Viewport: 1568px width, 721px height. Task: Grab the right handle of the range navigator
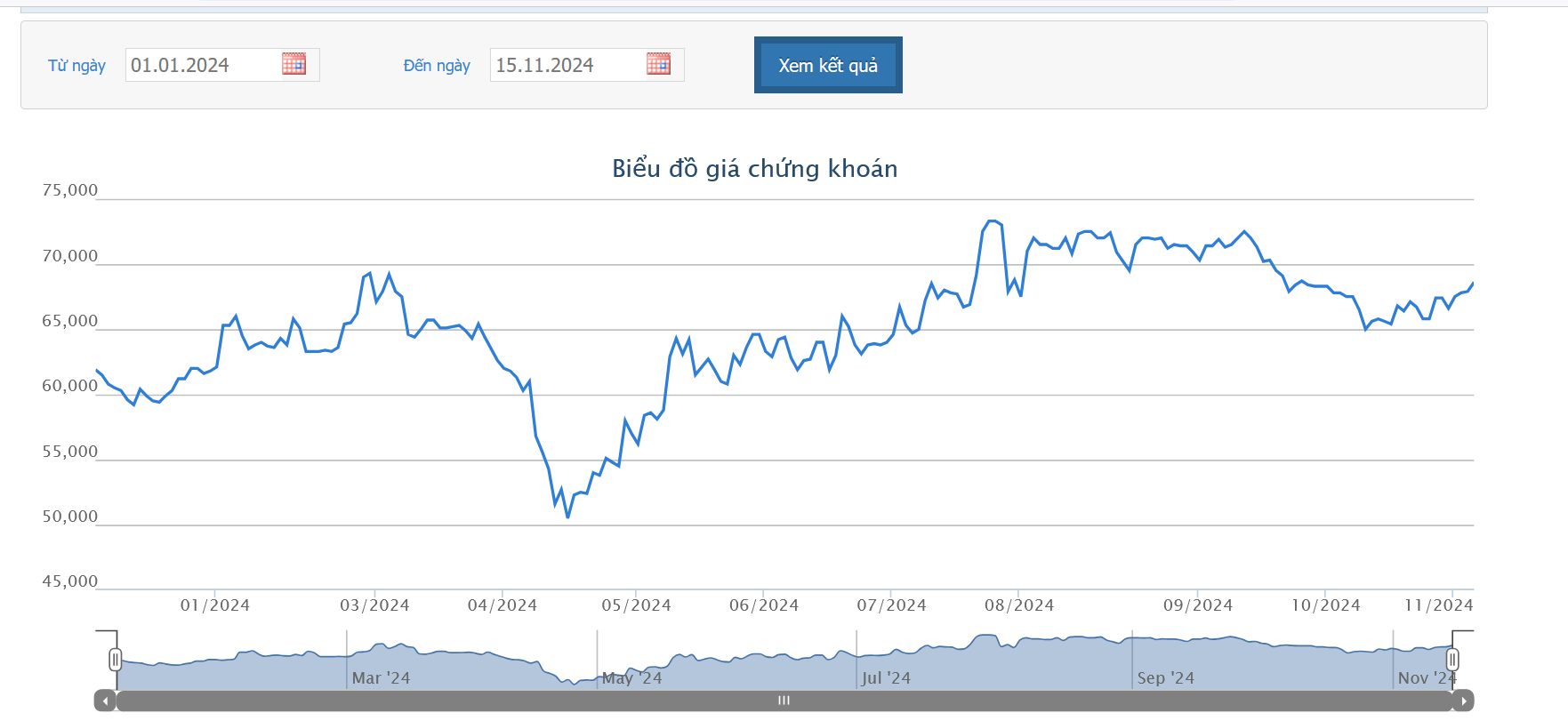click(1452, 660)
